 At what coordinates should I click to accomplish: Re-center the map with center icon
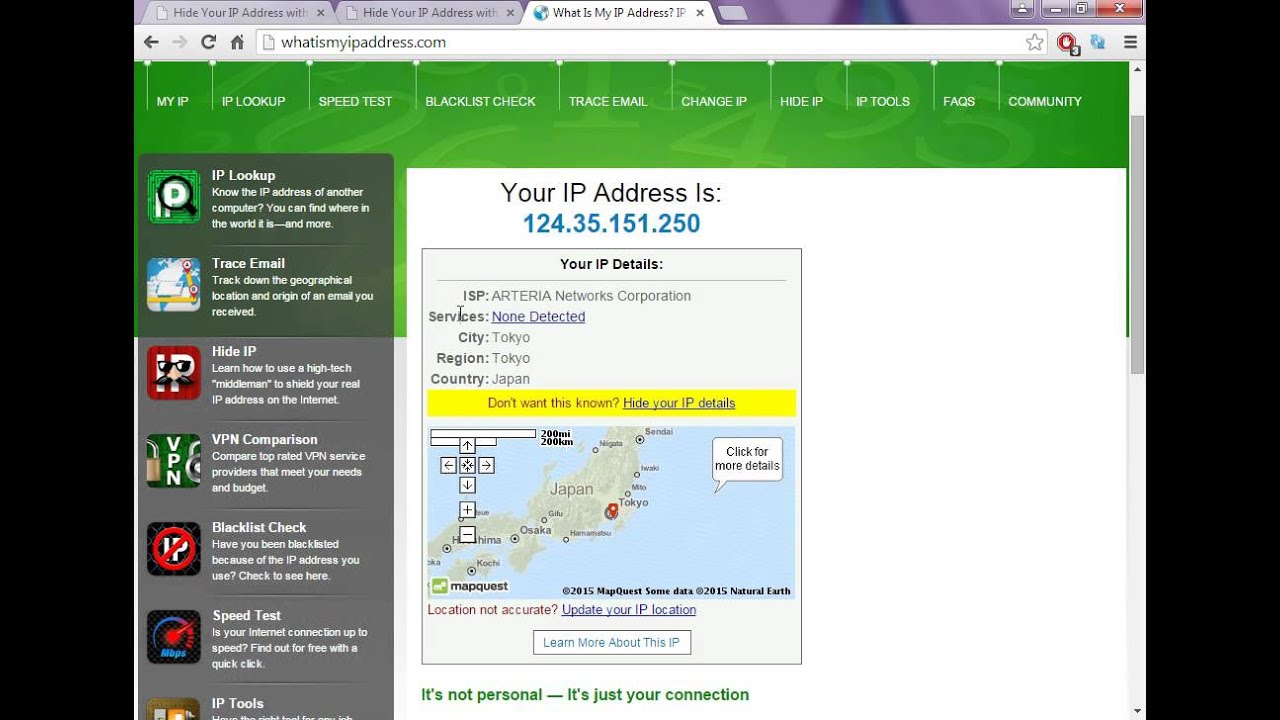[467, 465]
